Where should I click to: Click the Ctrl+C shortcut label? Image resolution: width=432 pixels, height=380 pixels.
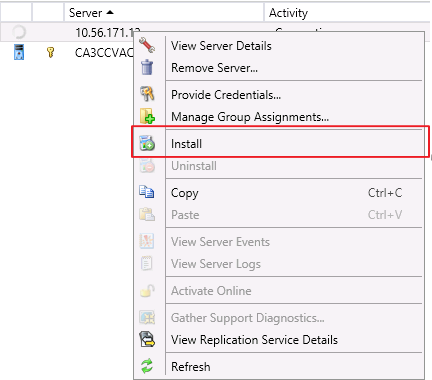385,193
